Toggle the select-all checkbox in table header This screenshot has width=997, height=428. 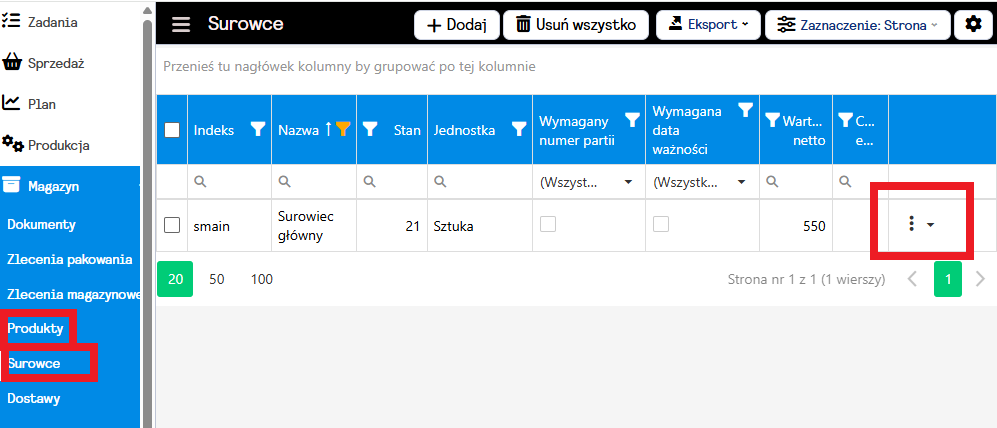coord(172,129)
